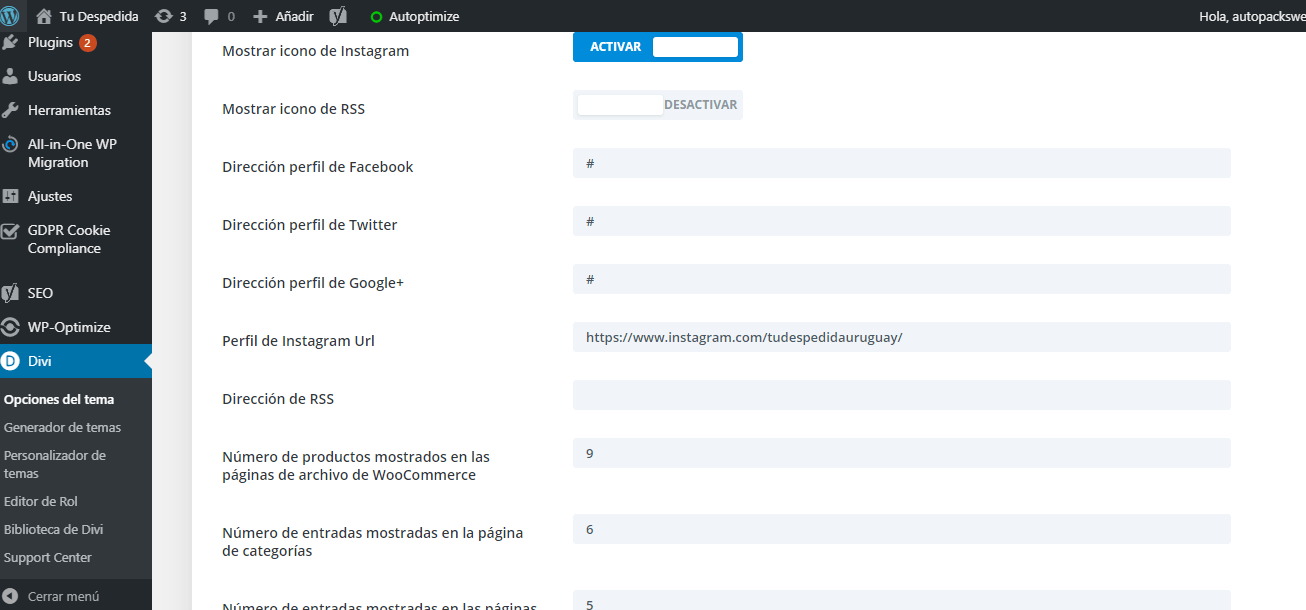
Task: Click the WP-Optimize sidebar icon
Action: pos(11,327)
